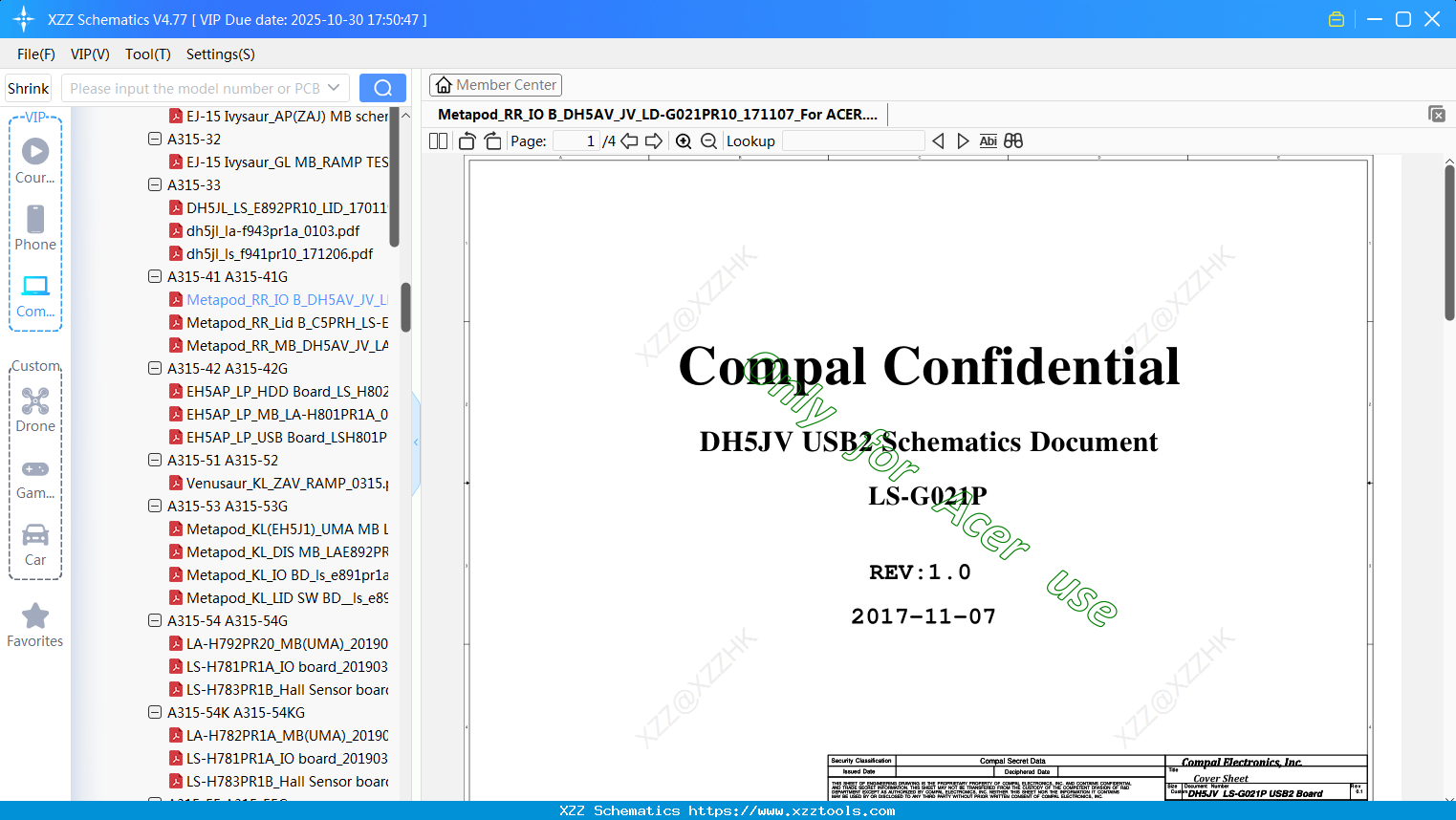Collapse the A315-53 A315-53G node
Image resolution: width=1456 pixels, height=820 pixels.
click(155, 506)
